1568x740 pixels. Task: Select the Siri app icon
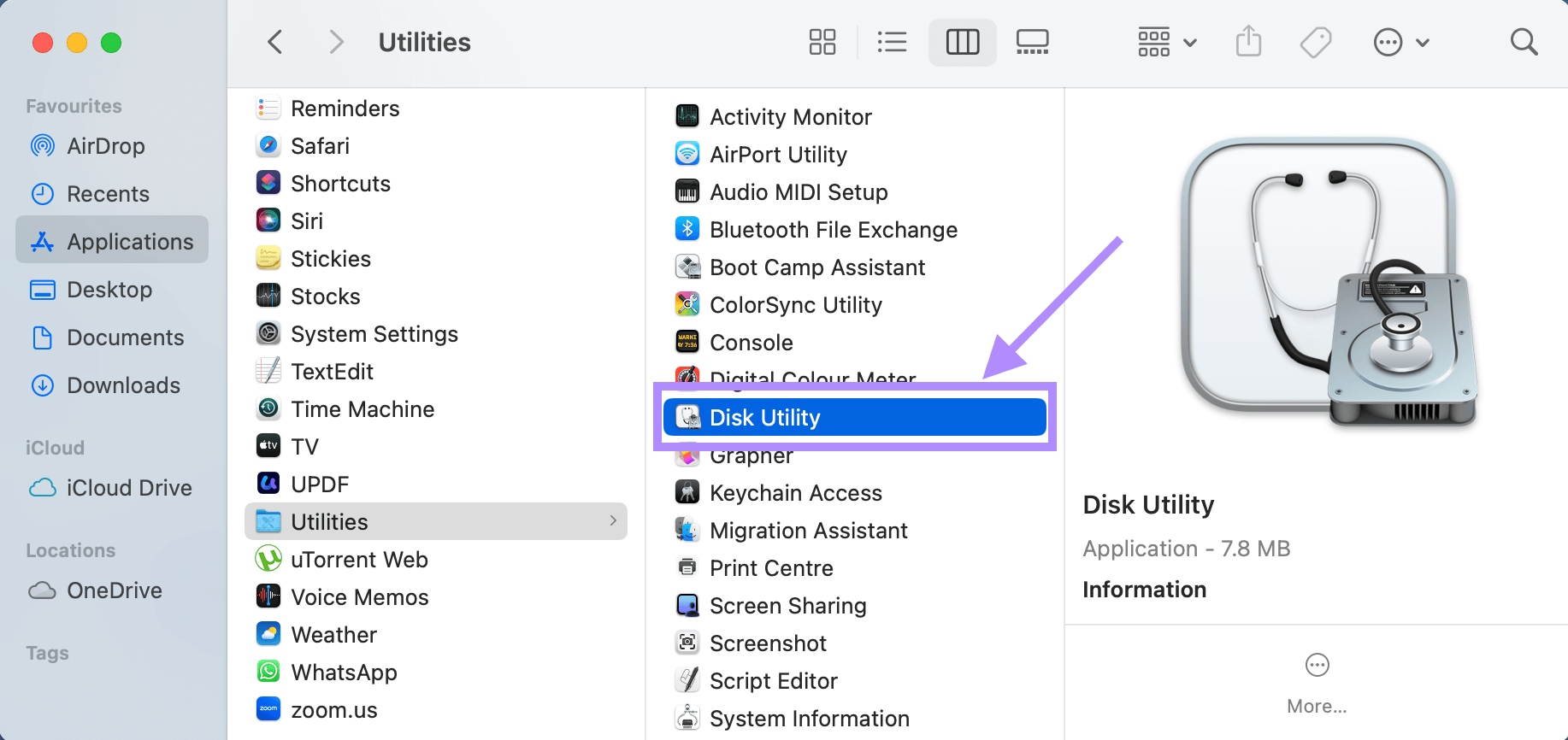pos(268,221)
